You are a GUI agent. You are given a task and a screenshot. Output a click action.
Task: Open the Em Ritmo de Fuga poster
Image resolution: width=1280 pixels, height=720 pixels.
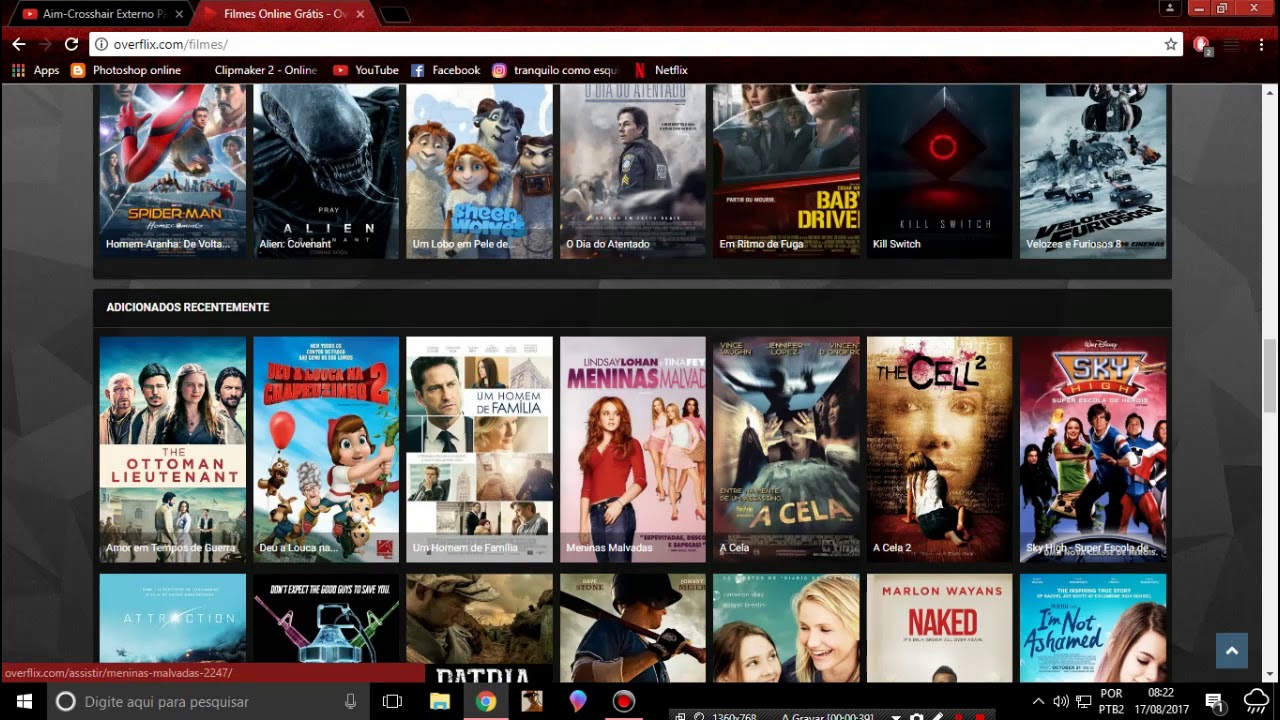[x=786, y=171]
